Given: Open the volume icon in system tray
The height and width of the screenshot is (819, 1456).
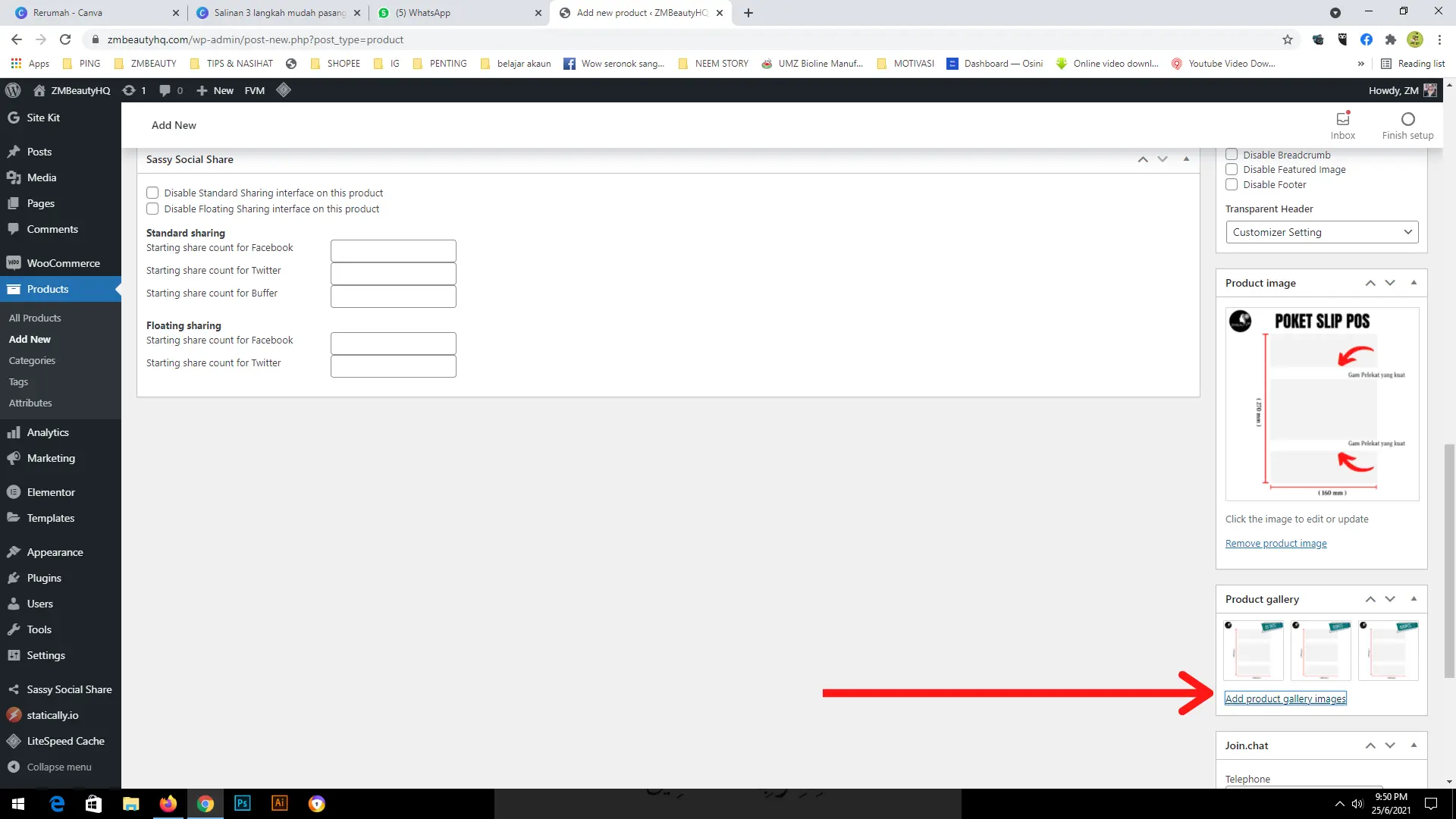Looking at the screenshot, I should [1357, 804].
